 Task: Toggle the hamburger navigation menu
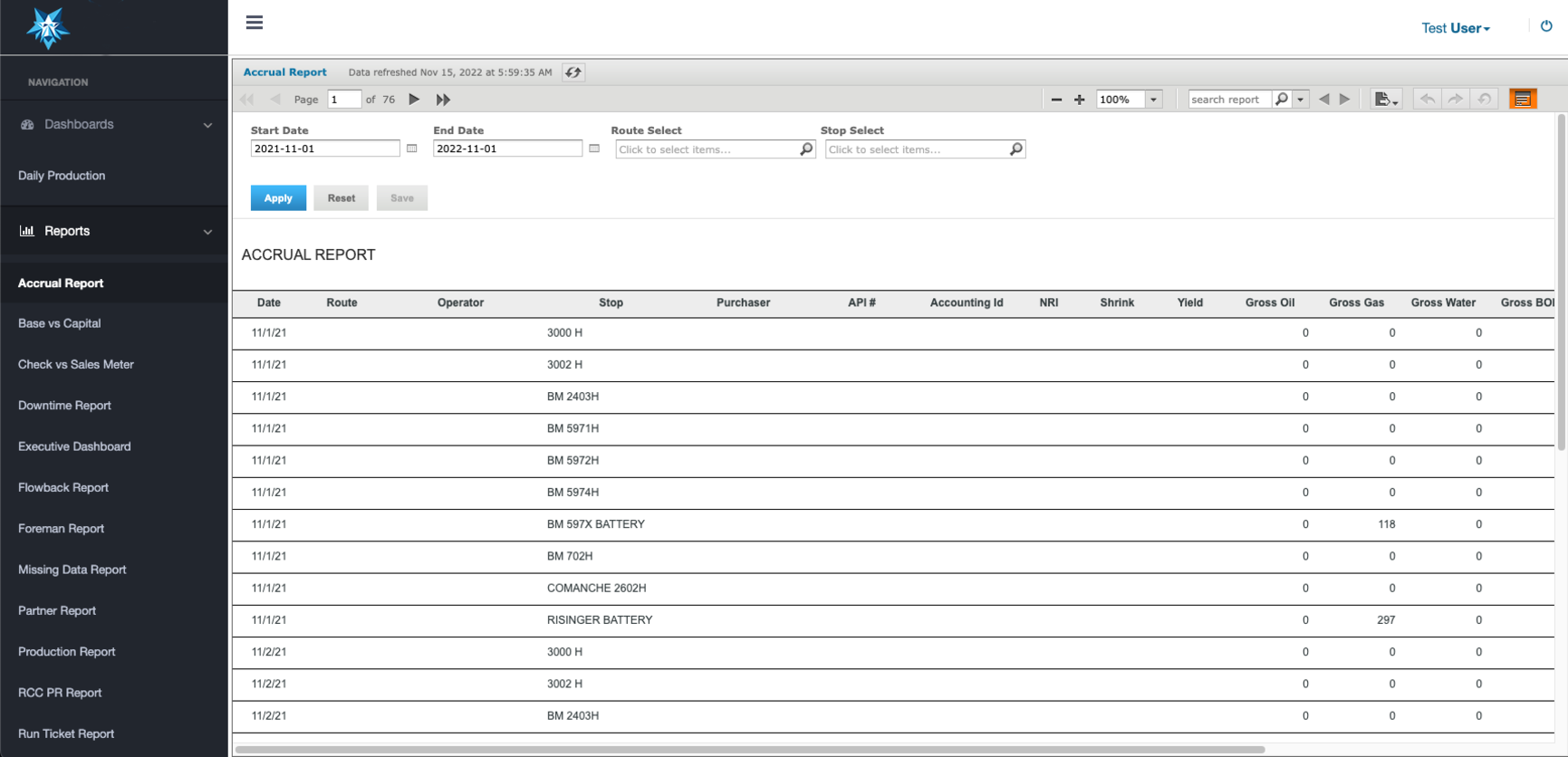(255, 23)
